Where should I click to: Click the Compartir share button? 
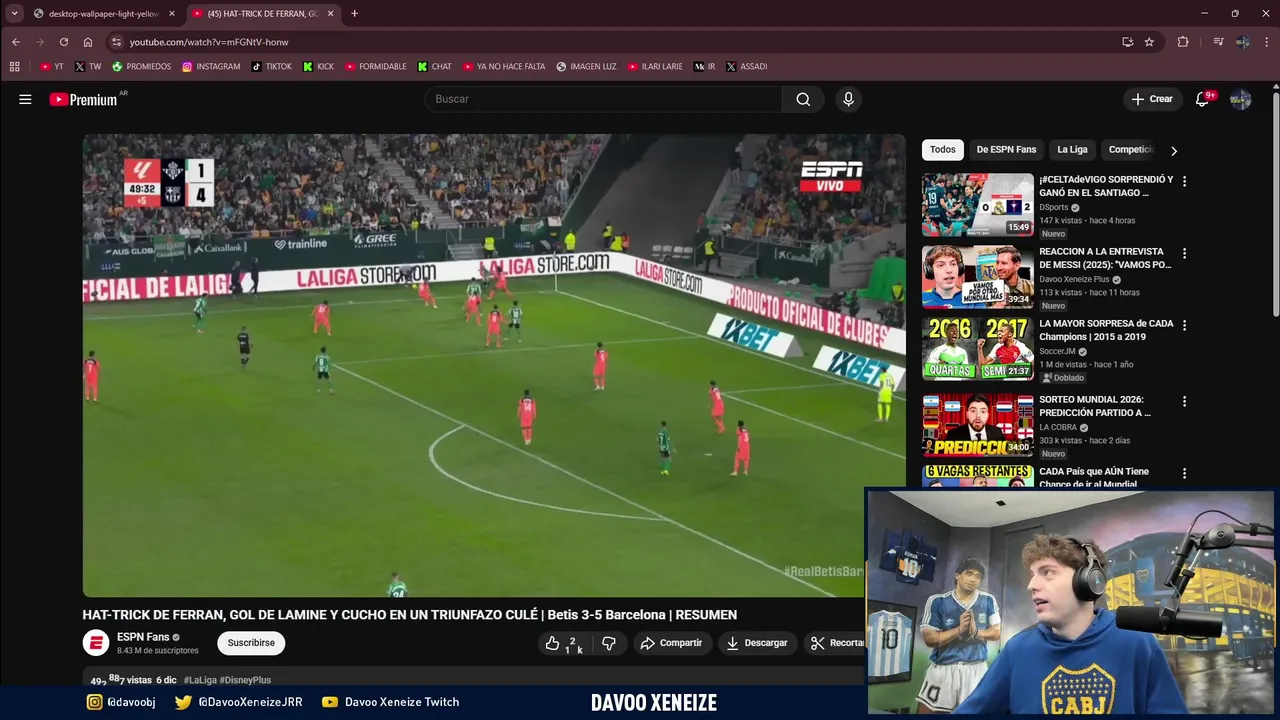click(x=671, y=643)
